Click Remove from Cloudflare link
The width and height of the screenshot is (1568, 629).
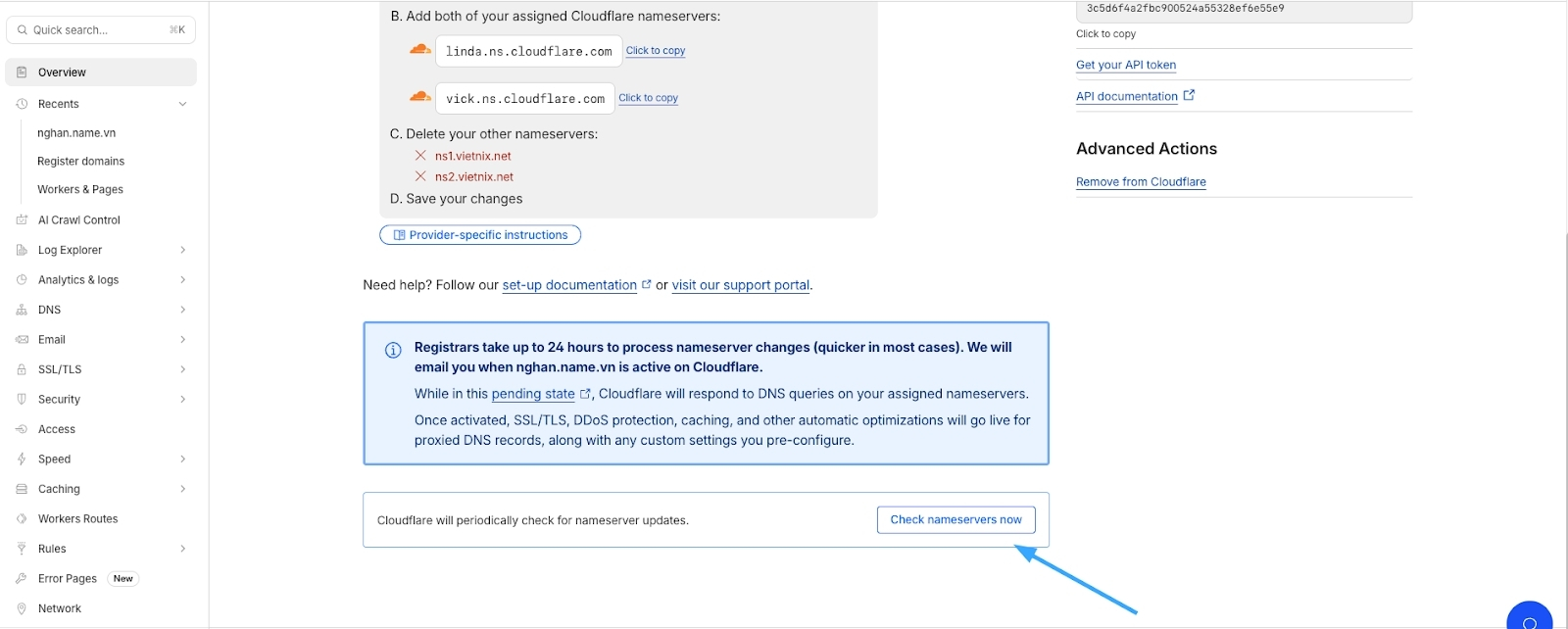1141,182
